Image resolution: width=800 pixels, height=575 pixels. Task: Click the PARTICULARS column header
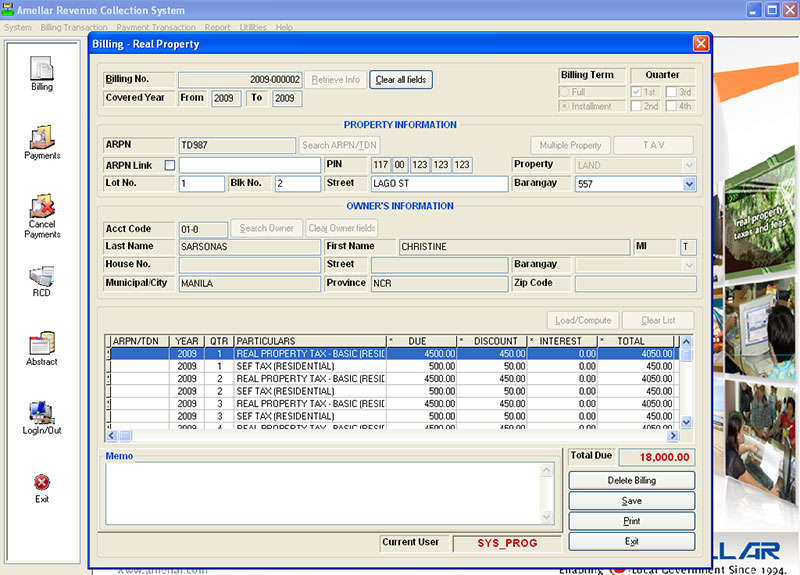point(310,341)
